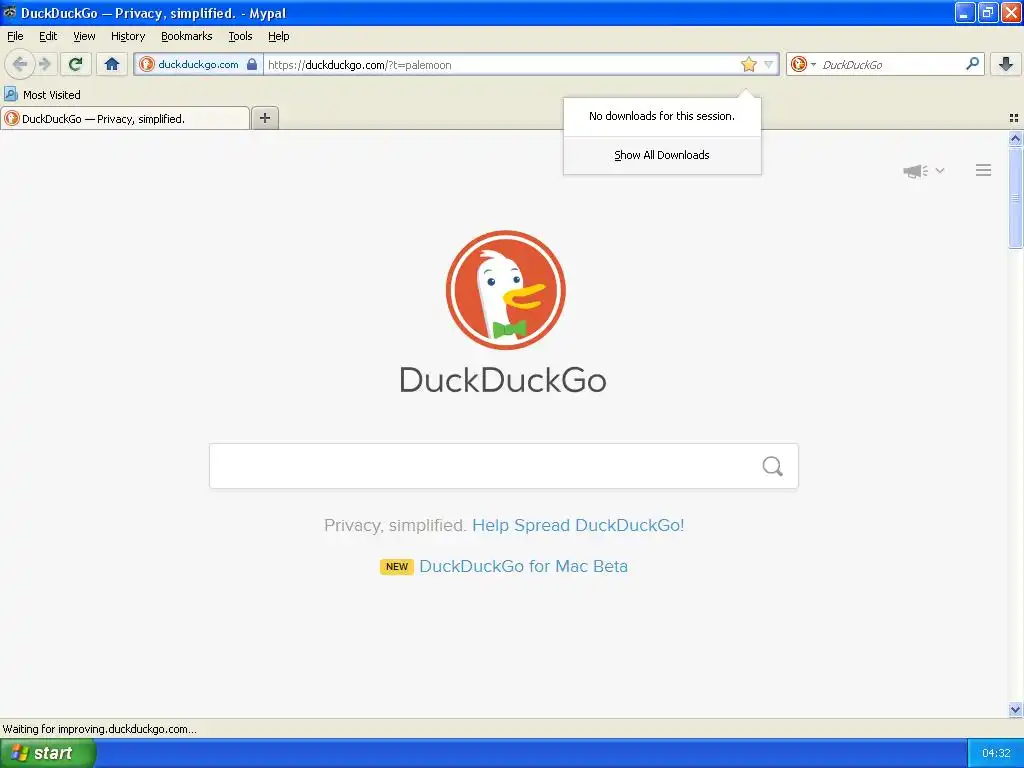Expand the chevron next to the megaphone

tap(940, 170)
